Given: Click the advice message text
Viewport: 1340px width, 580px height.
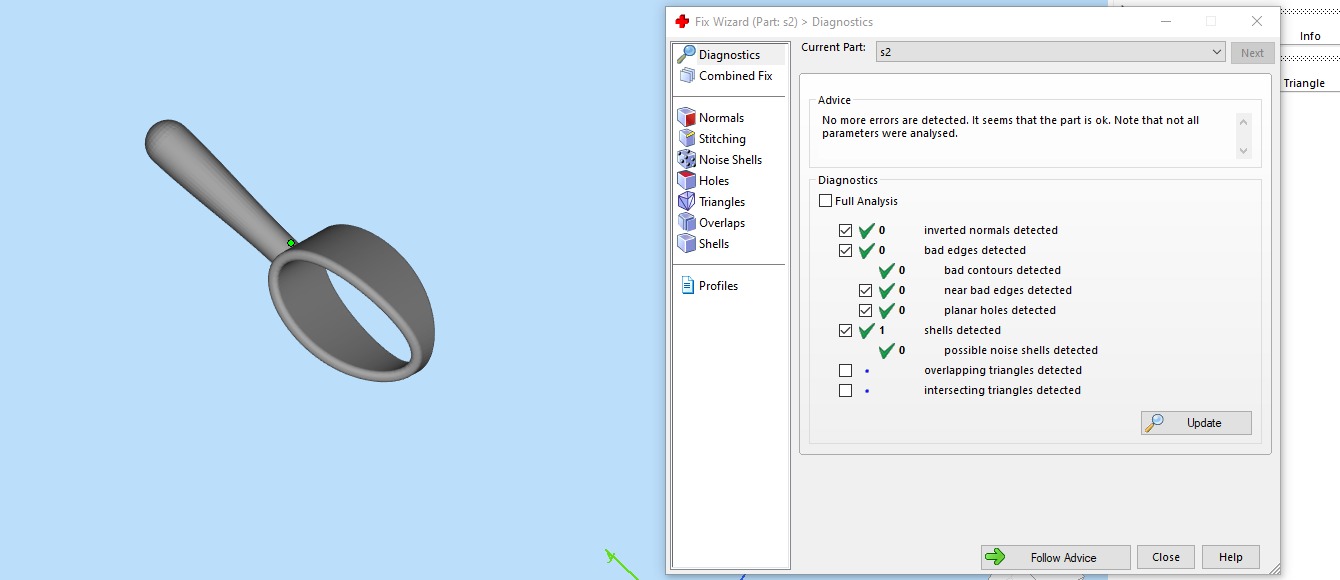Looking at the screenshot, I should [1010, 126].
